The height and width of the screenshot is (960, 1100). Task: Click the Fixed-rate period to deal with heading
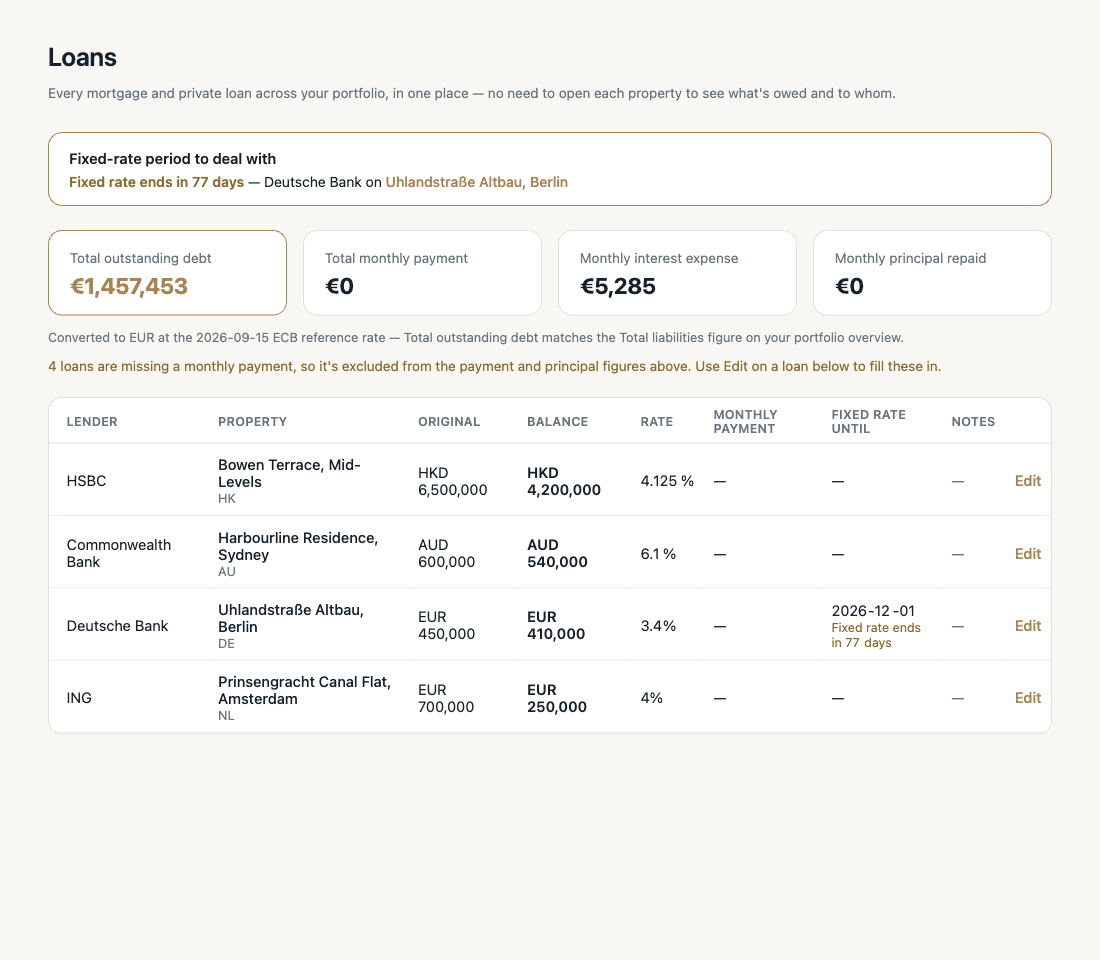(x=173, y=159)
